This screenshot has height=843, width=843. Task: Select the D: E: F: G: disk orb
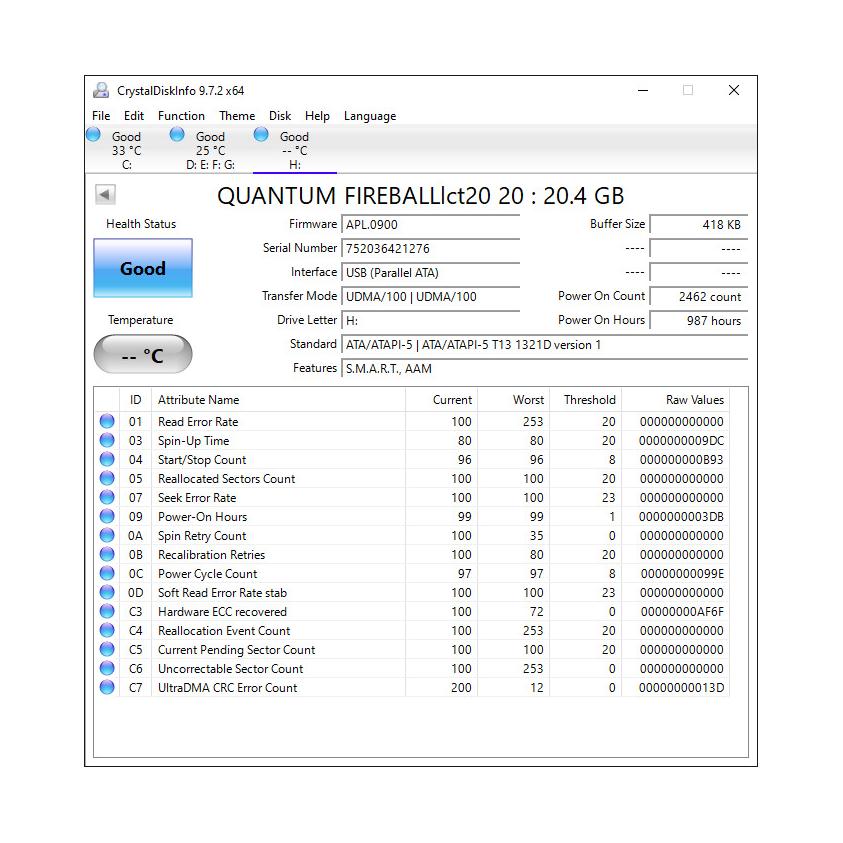coord(177,135)
